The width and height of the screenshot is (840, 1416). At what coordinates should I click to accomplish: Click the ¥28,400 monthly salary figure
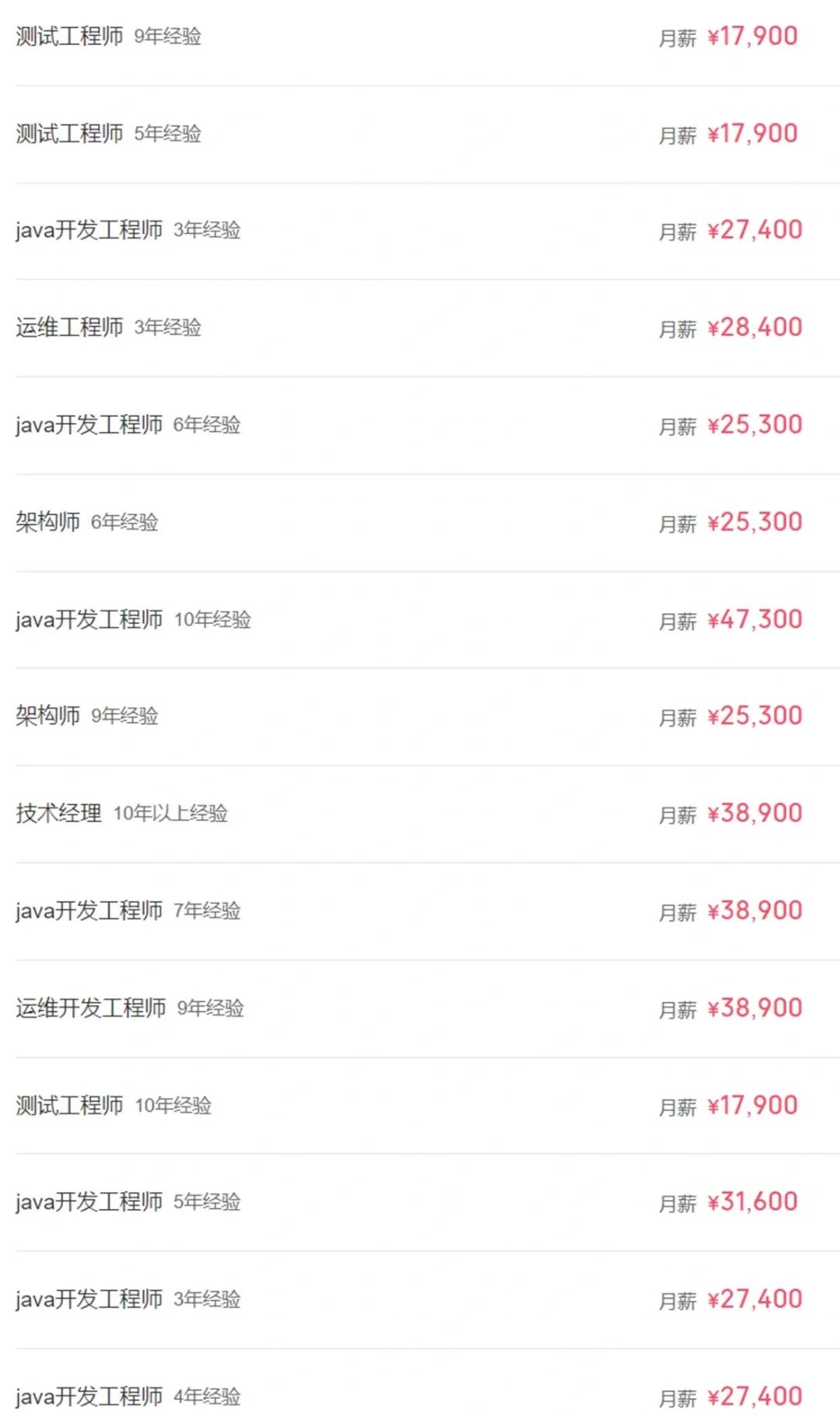point(754,328)
